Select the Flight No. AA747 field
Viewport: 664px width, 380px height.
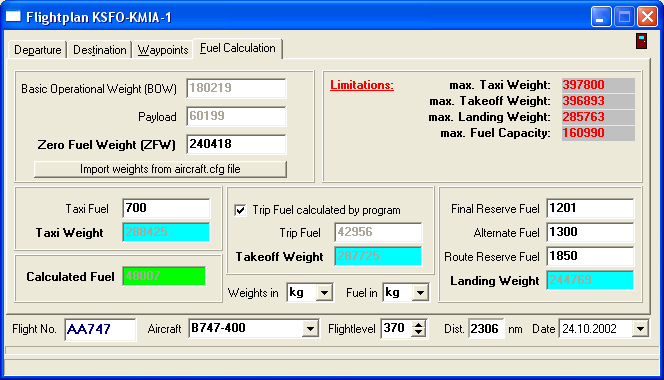click(x=100, y=329)
